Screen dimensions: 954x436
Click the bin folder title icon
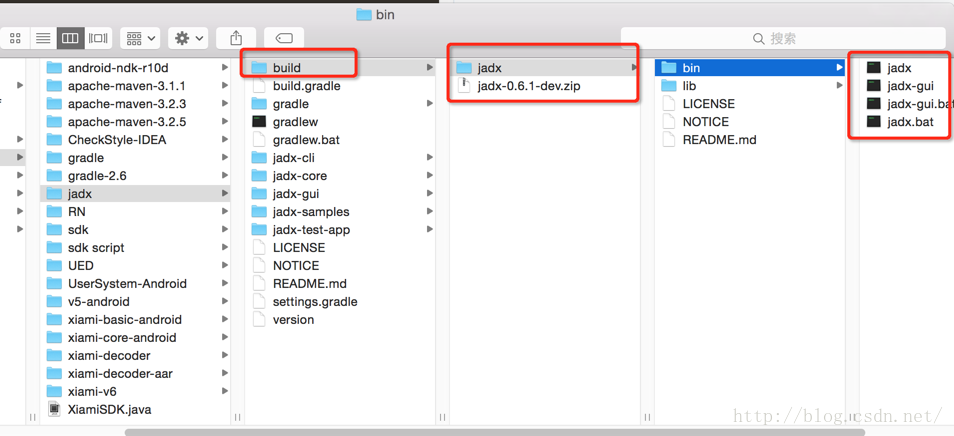click(363, 15)
